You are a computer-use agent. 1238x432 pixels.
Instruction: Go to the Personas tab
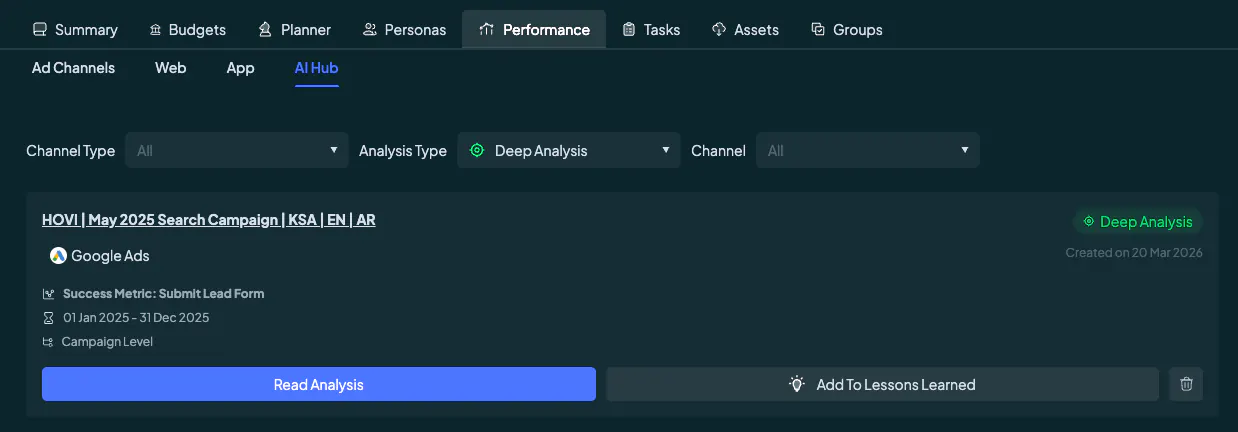pyautogui.click(x=404, y=30)
